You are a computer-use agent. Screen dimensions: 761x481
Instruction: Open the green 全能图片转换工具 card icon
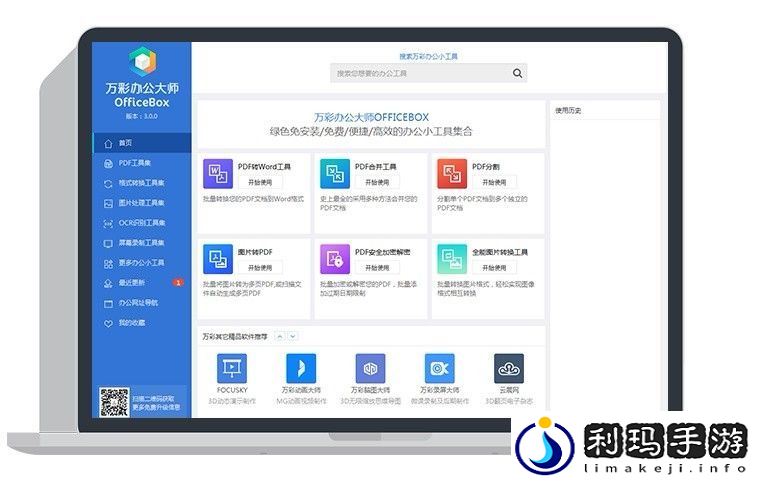click(x=452, y=259)
